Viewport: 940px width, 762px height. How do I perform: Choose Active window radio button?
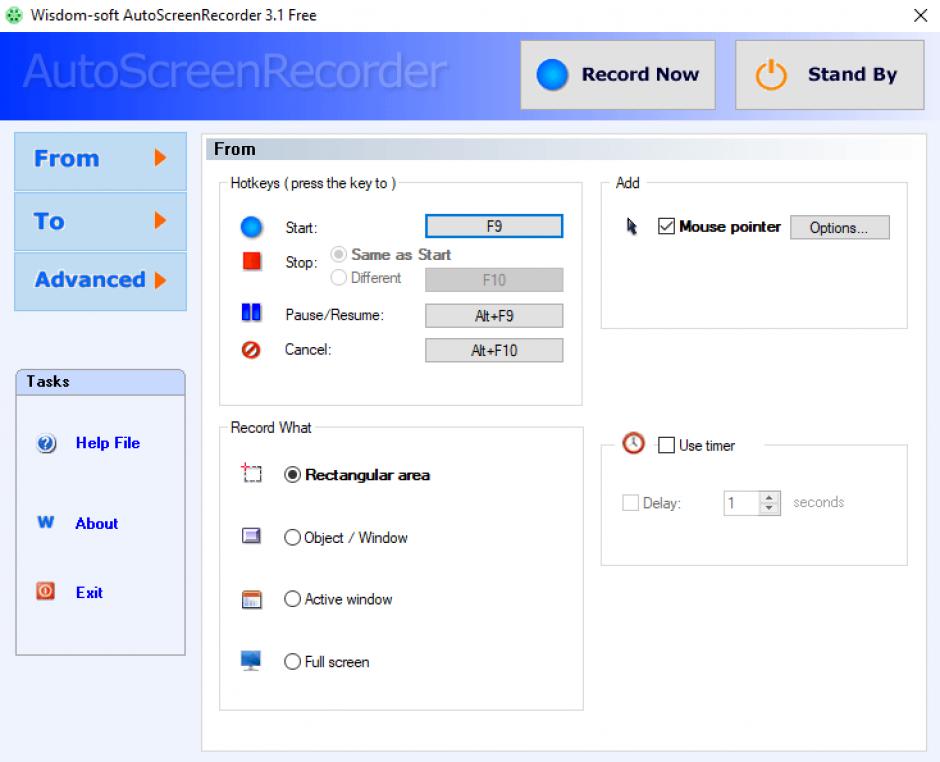(x=292, y=599)
